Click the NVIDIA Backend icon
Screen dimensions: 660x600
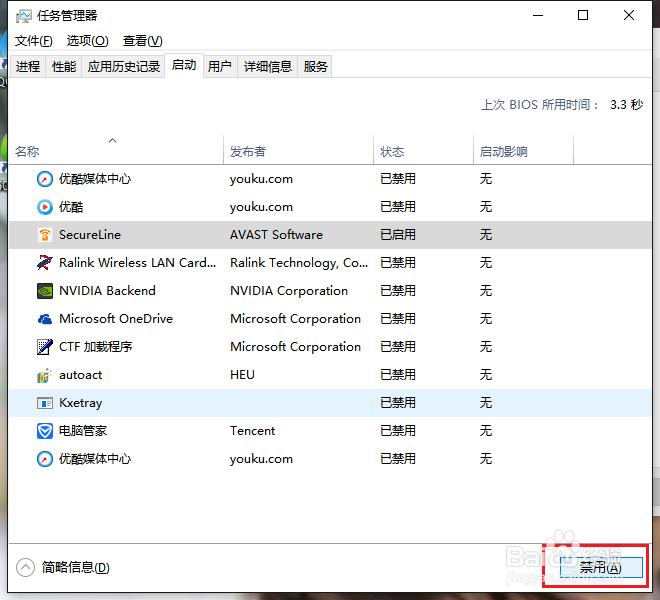pyautogui.click(x=45, y=291)
